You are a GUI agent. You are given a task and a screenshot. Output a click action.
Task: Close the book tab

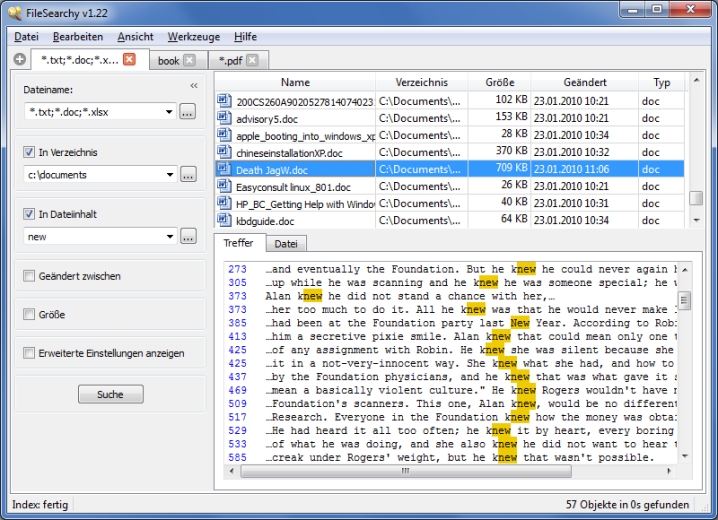coord(194,61)
